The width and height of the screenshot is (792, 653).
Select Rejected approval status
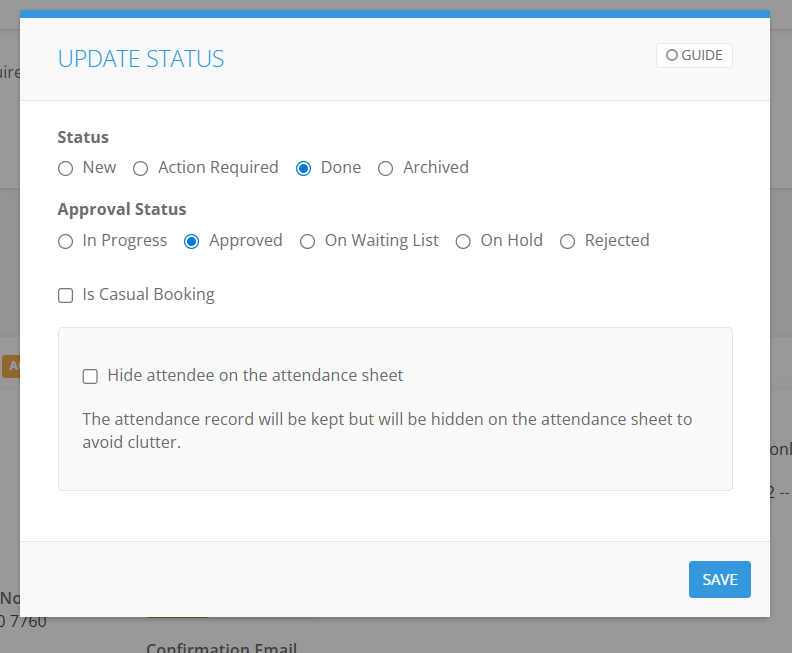568,241
